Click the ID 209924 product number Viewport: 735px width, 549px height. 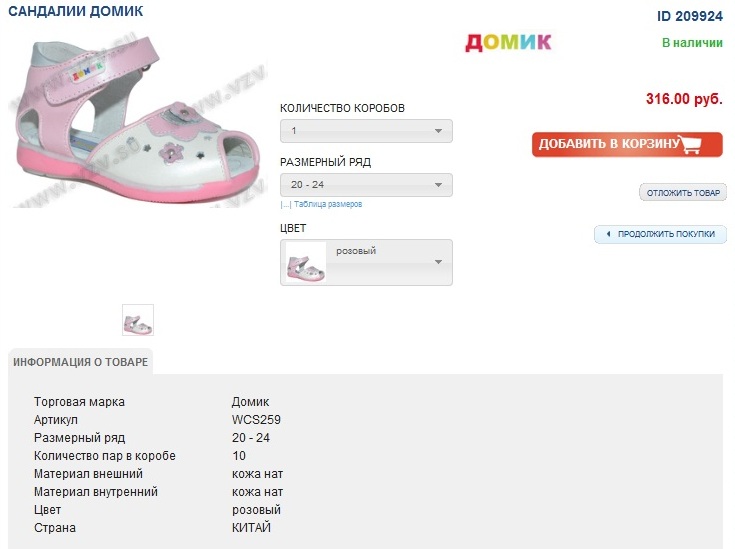(x=689, y=16)
